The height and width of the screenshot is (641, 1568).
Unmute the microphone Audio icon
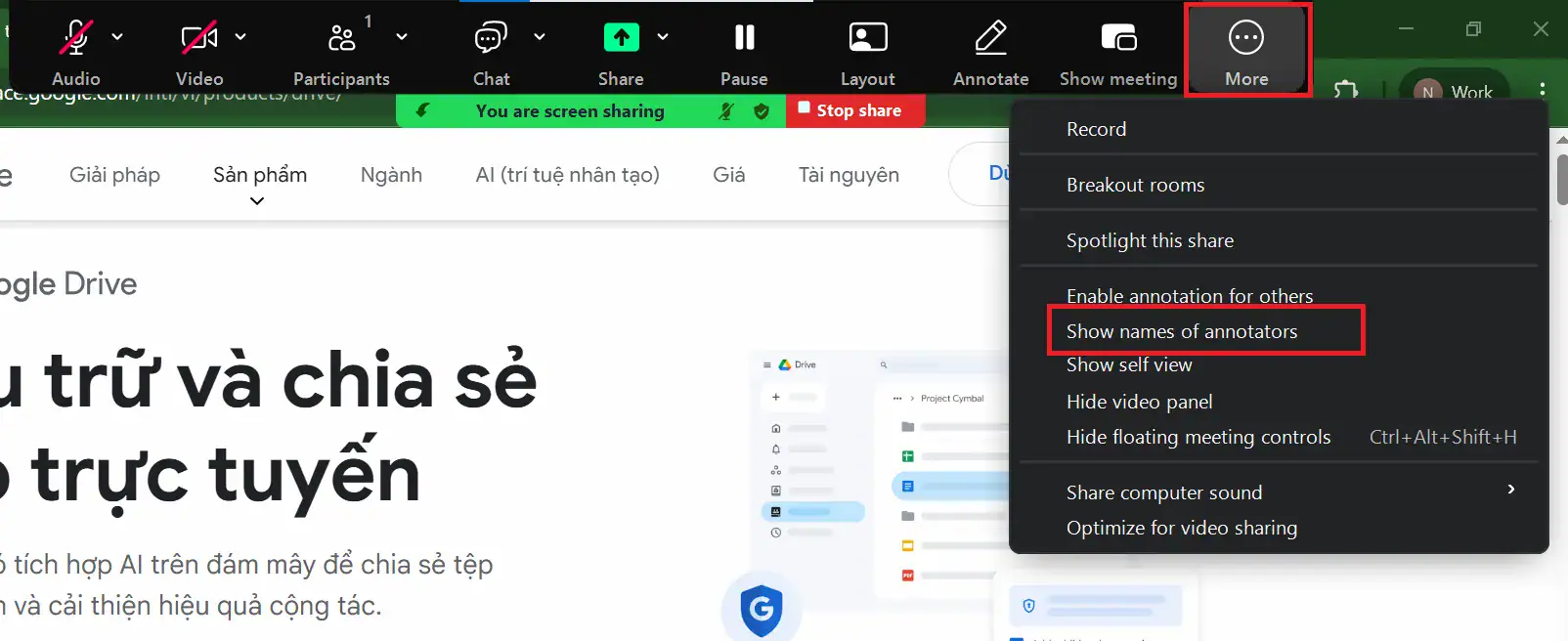pos(75,38)
